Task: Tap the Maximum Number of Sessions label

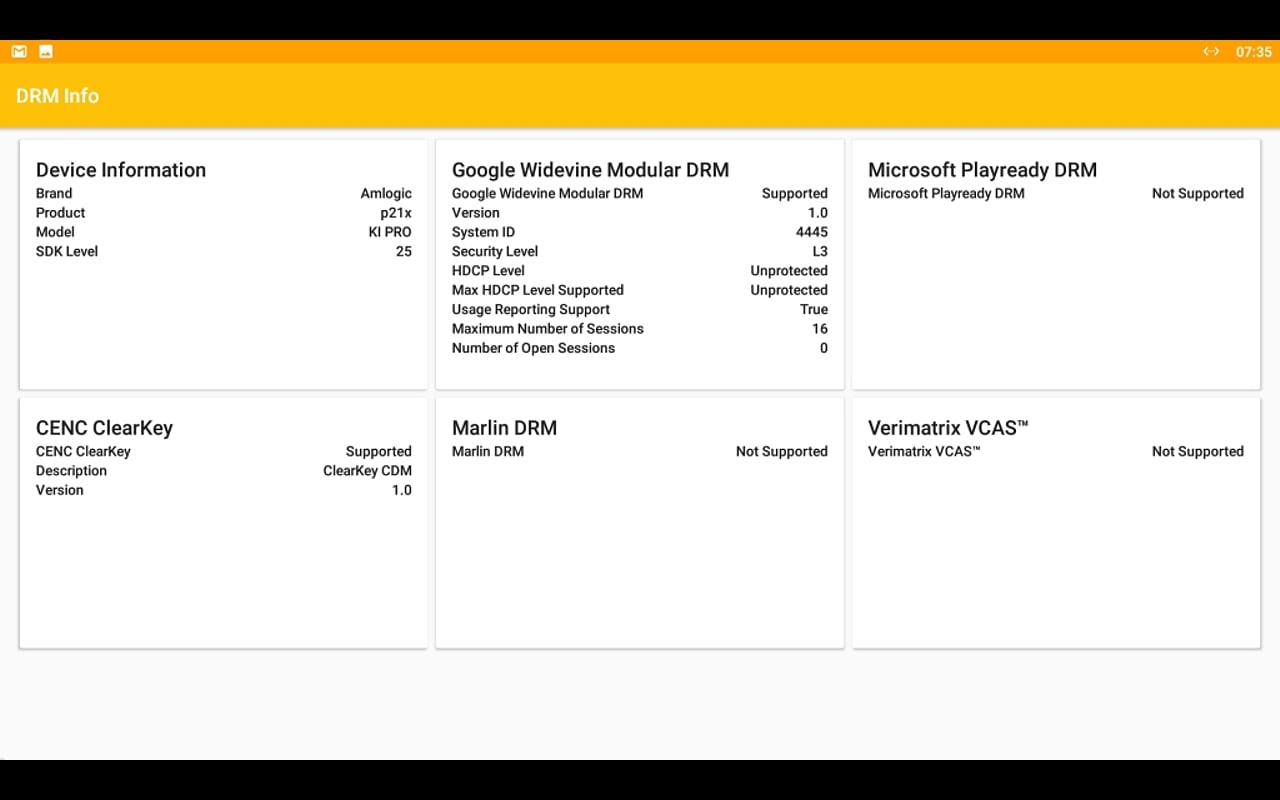Action: point(548,329)
